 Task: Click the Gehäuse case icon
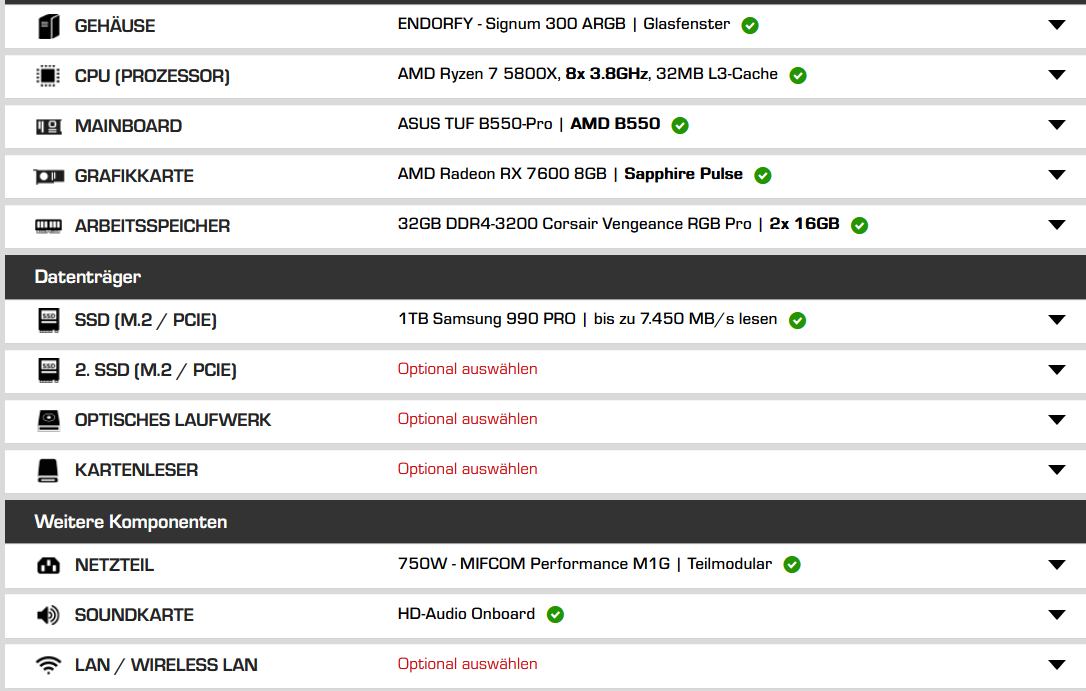(48, 26)
